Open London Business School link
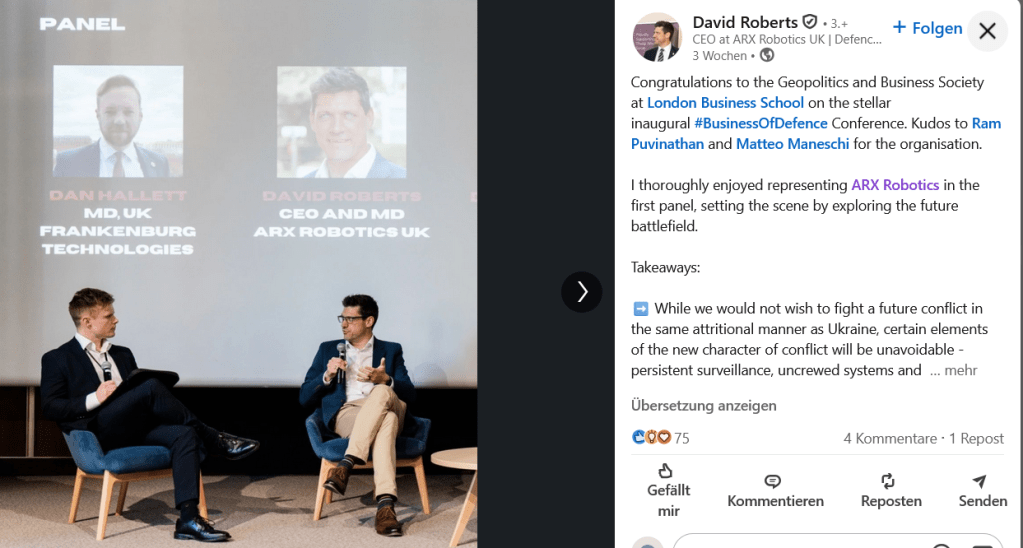The height and width of the screenshot is (548, 1023). click(725, 102)
